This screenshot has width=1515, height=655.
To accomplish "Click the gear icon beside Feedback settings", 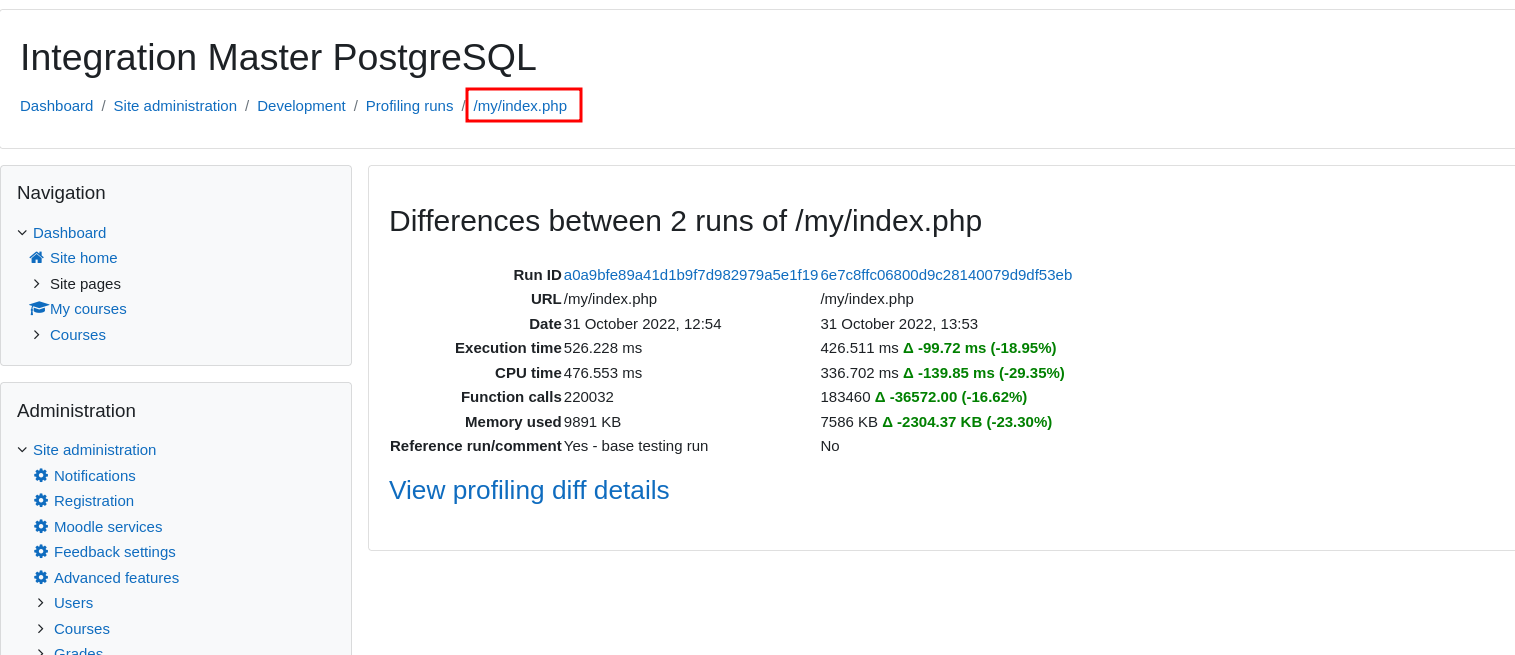I will (x=41, y=552).
